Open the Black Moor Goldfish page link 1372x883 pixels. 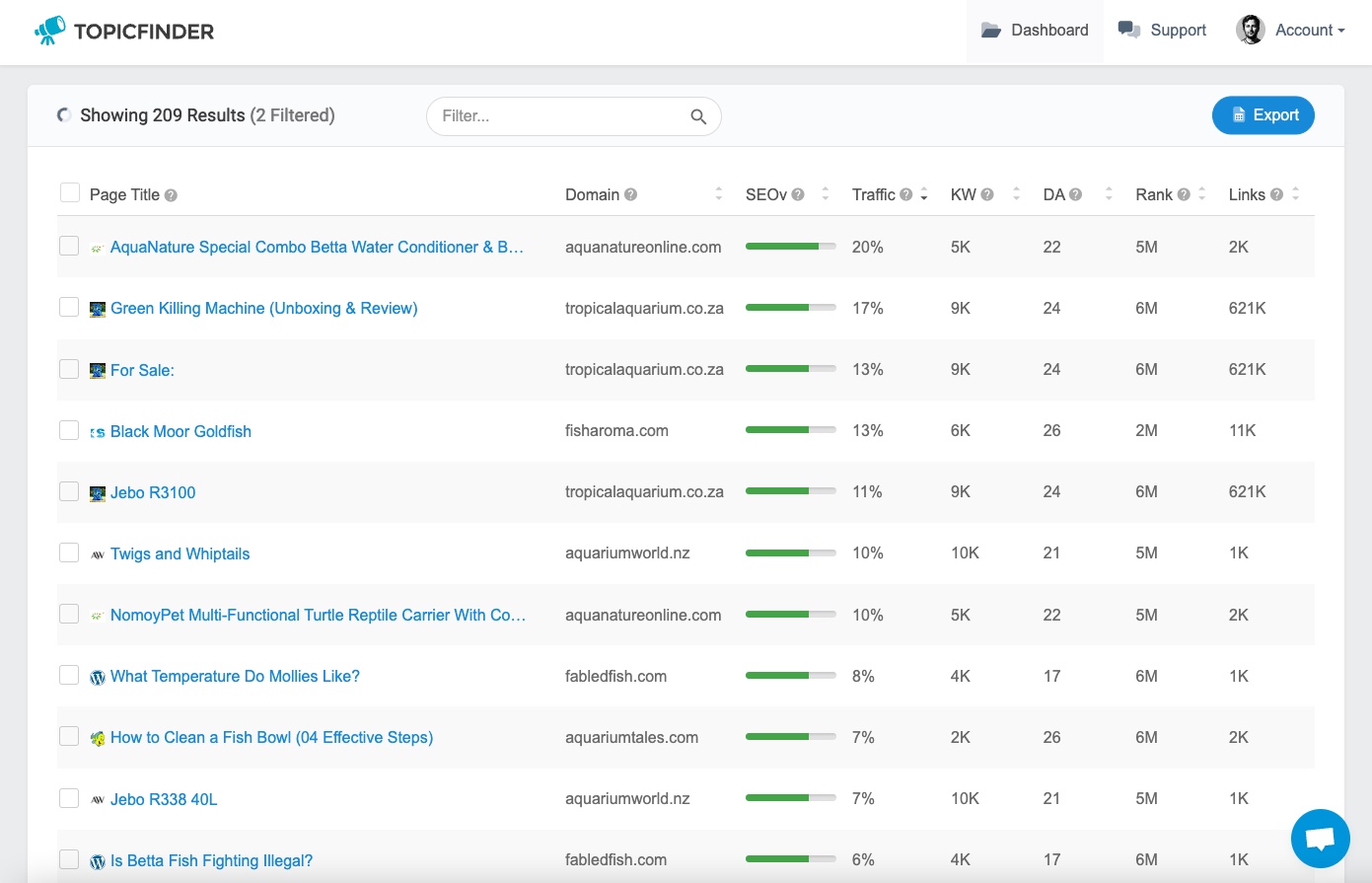pos(181,431)
